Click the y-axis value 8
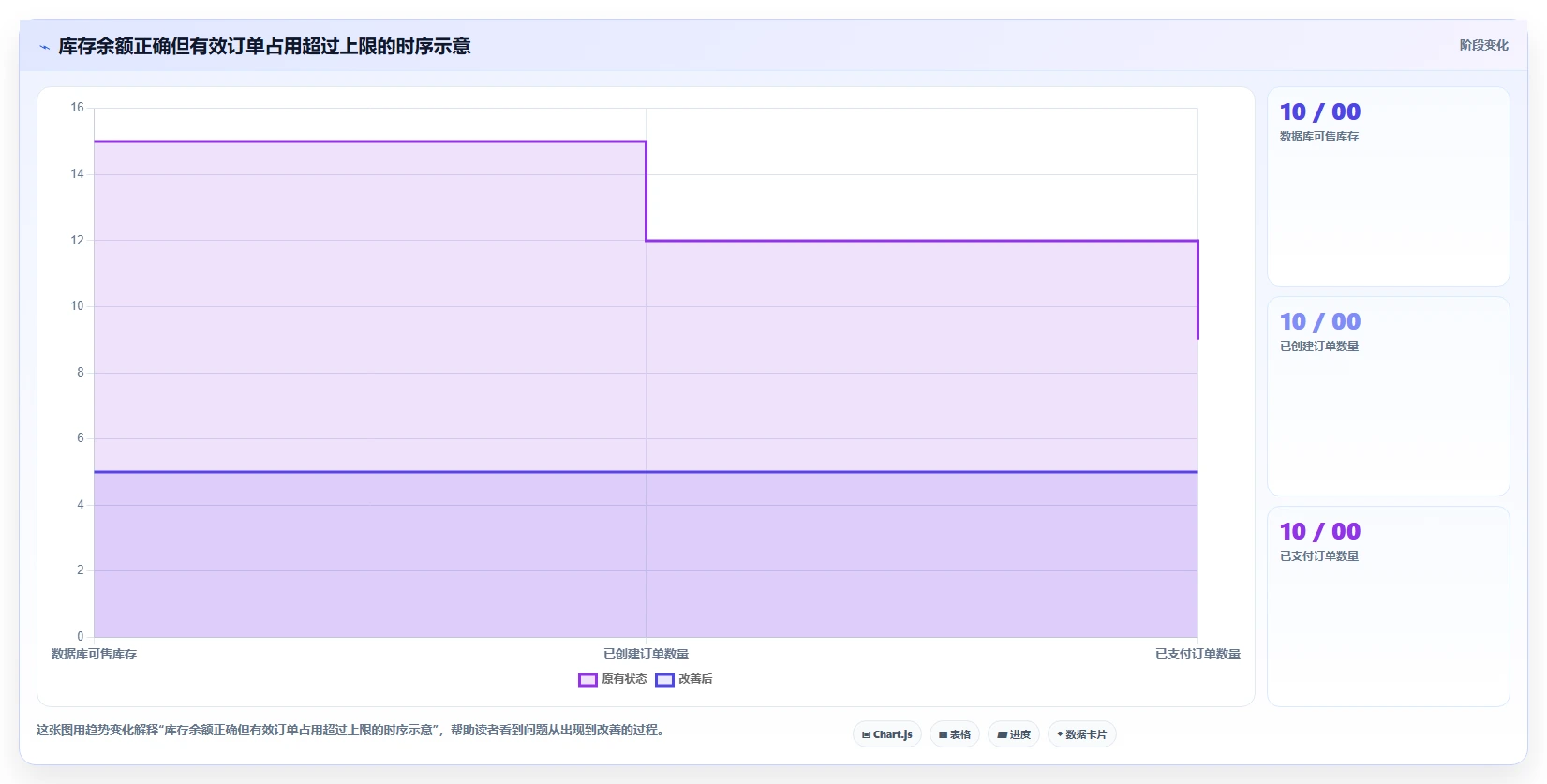This screenshot has height=784, width=1547. (x=81, y=373)
